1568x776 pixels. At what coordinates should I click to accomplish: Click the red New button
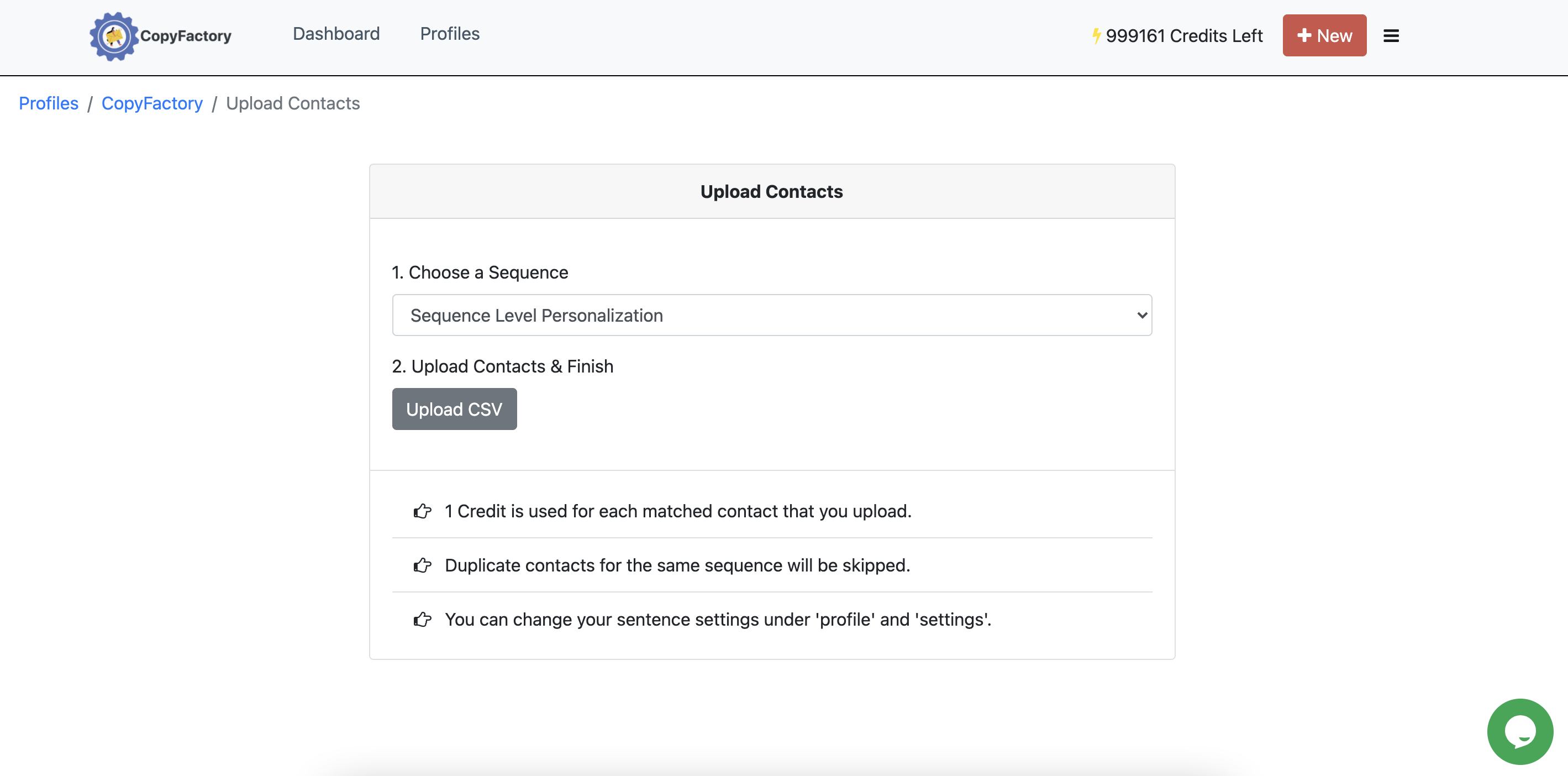[1324, 35]
